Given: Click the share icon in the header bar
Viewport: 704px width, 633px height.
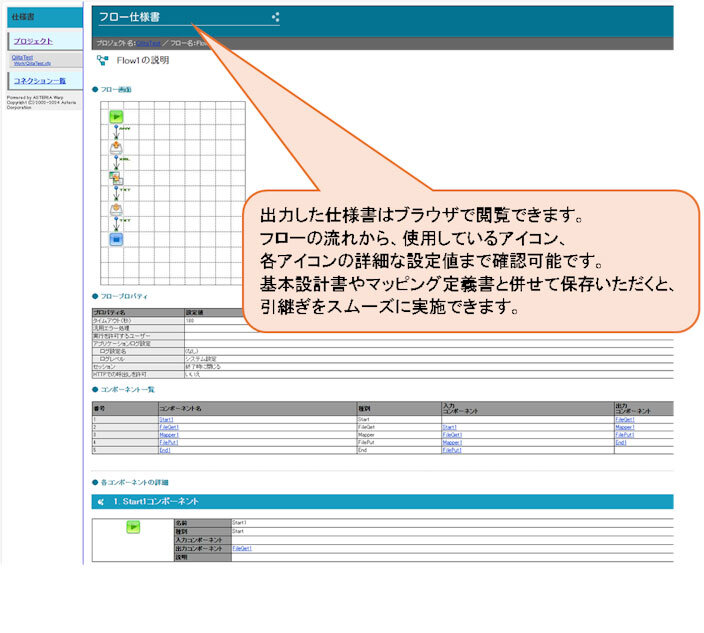Looking at the screenshot, I should pyautogui.click(x=276, y=17).
